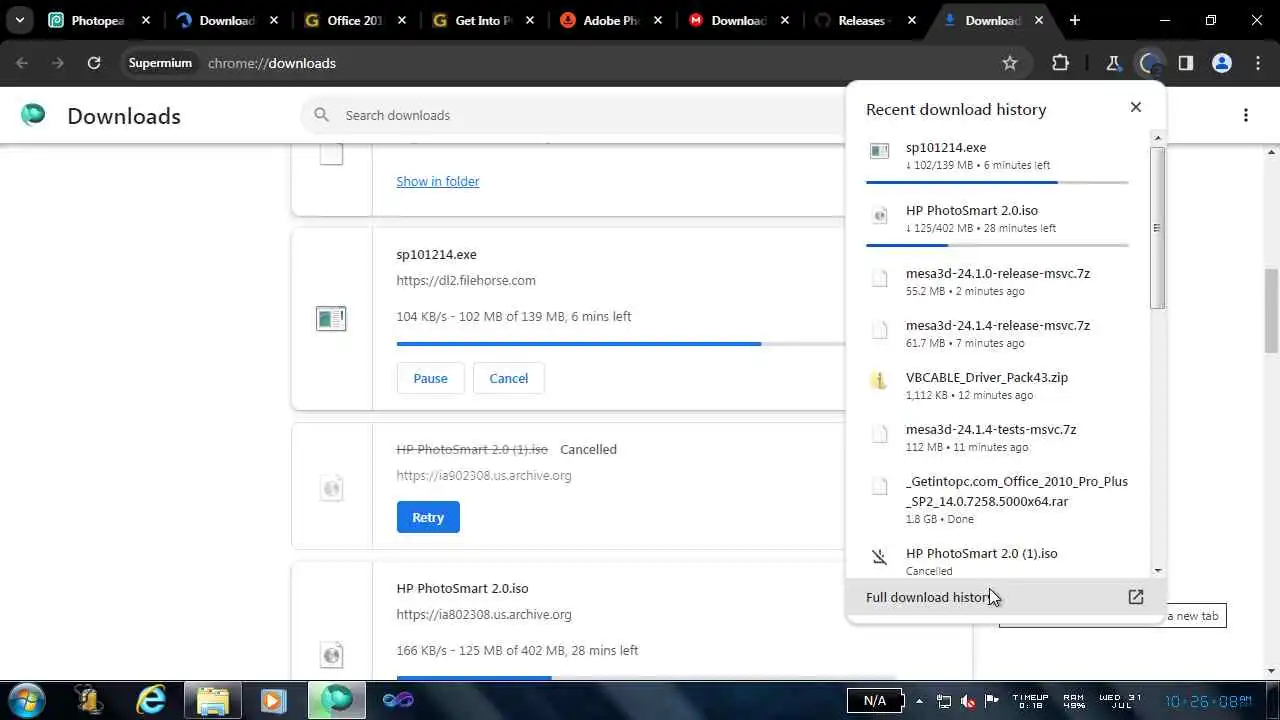Viewport: 1280px width, 720px height.
Task: Open mesa3d-24.1.0-release-msvc.7z from popup
Action: click(x=997, y=281)
